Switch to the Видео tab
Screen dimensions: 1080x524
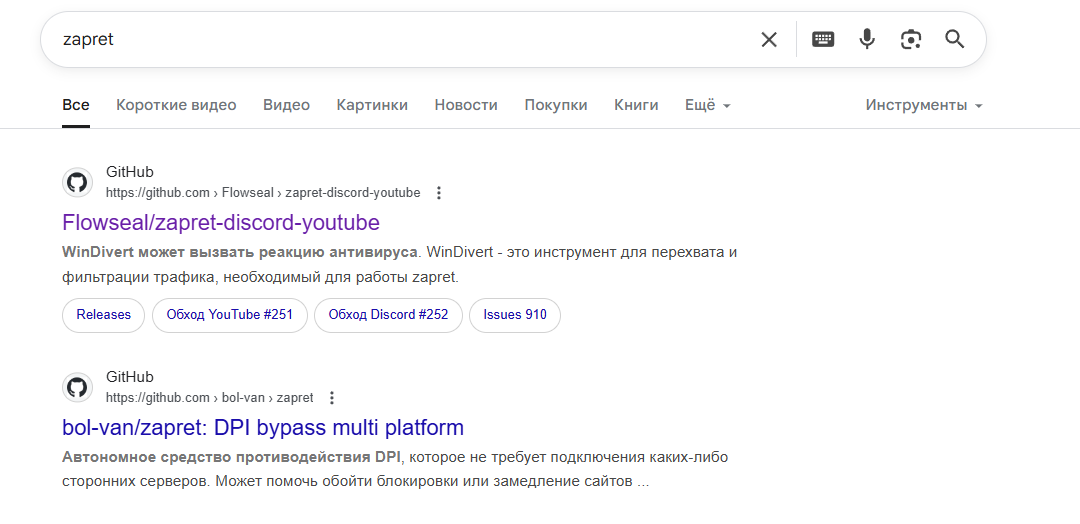click(287, 105)
